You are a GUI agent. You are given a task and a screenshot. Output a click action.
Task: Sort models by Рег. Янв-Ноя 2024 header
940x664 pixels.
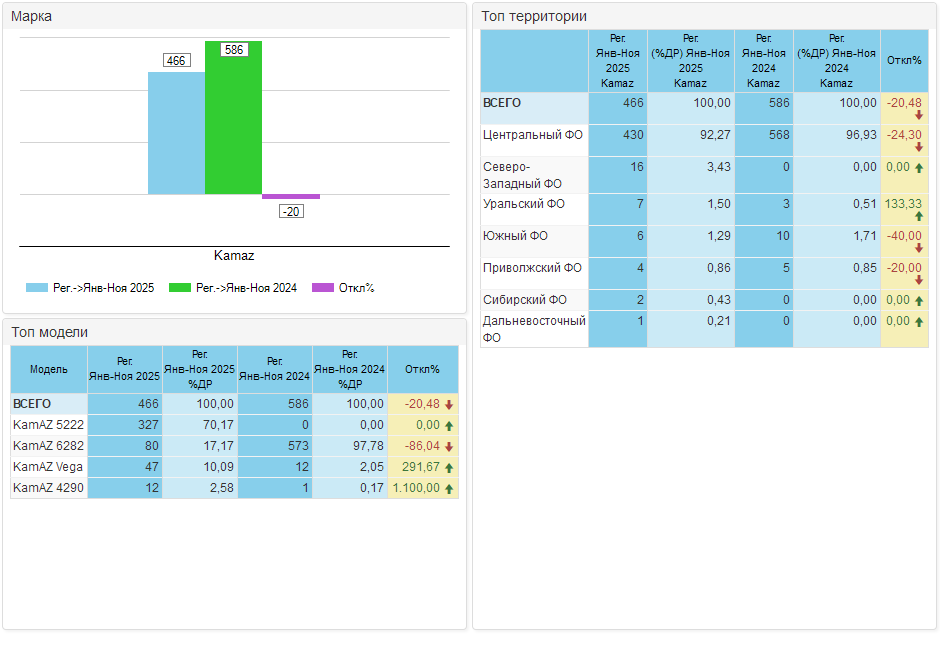[275, 369]
